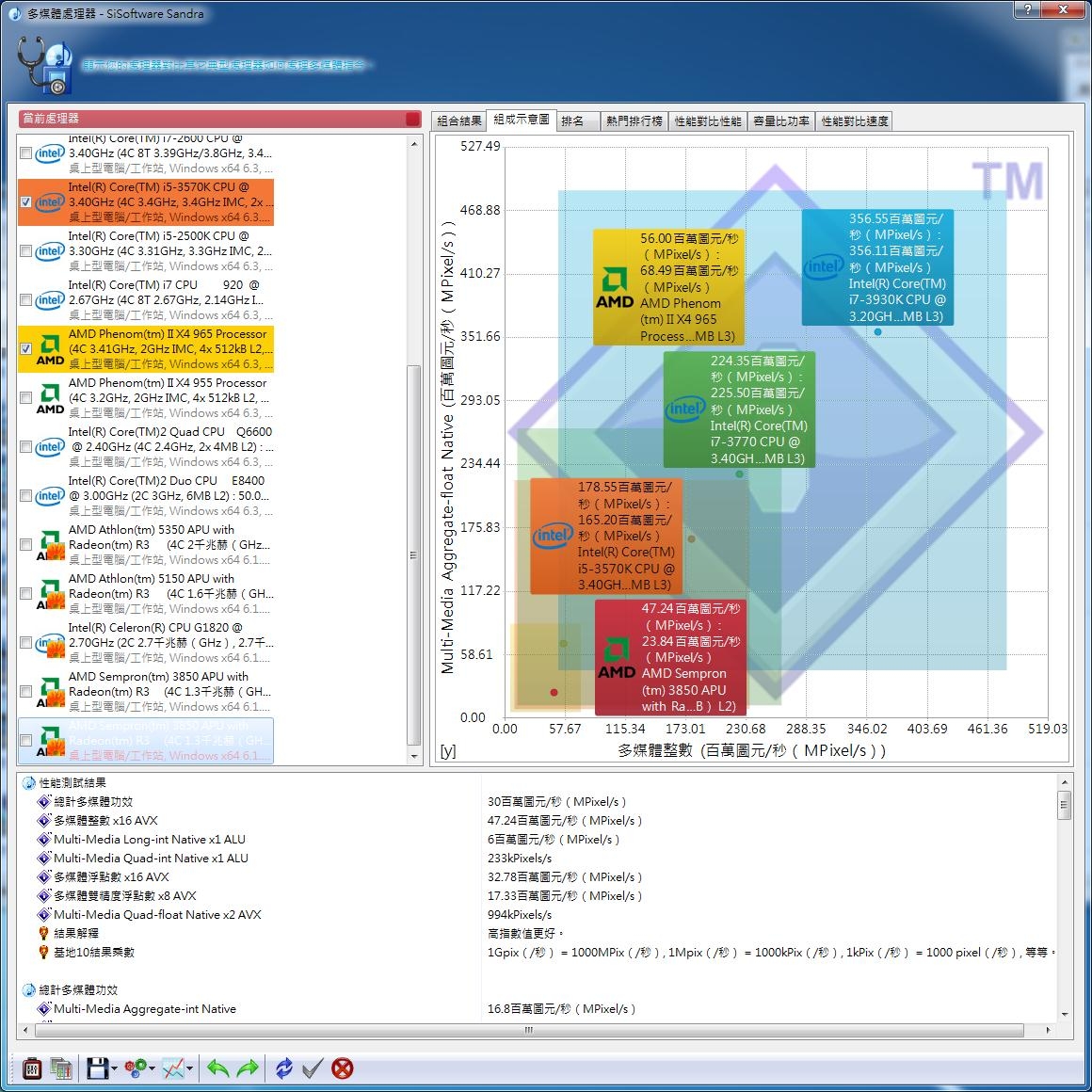Image resolution: width=1092 pixels, height=1092 pixels.
Task: Click the Intel logo in the Core 2 Quad Q6600 row
Action: tap(50, 446)
